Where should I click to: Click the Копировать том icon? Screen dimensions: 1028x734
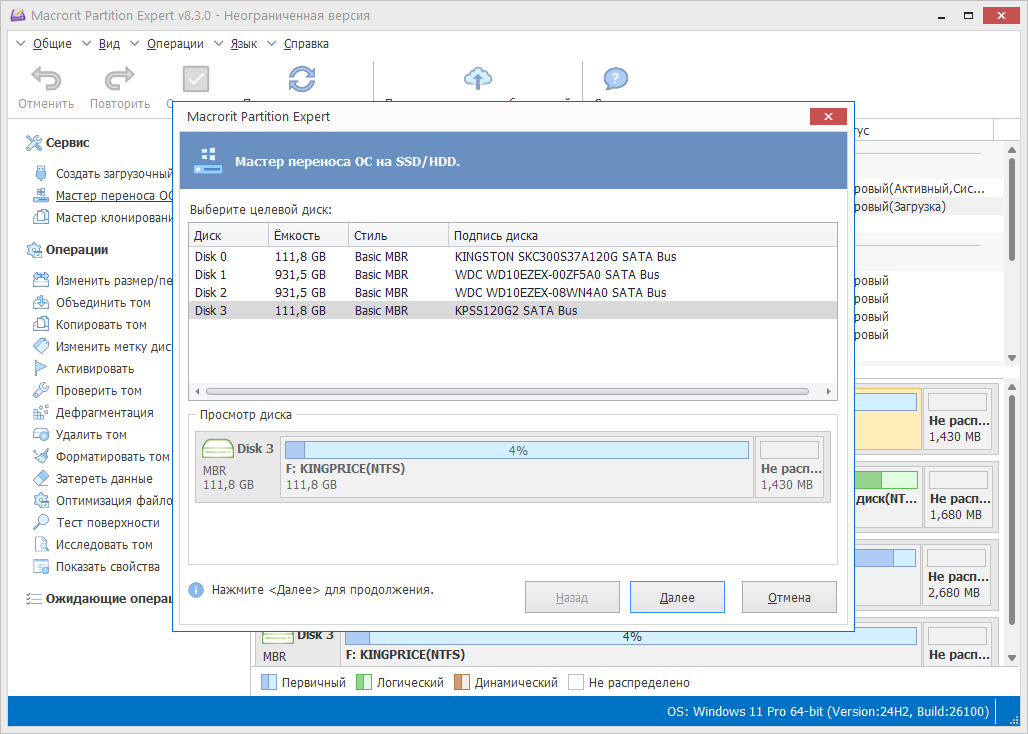point(41,324)
